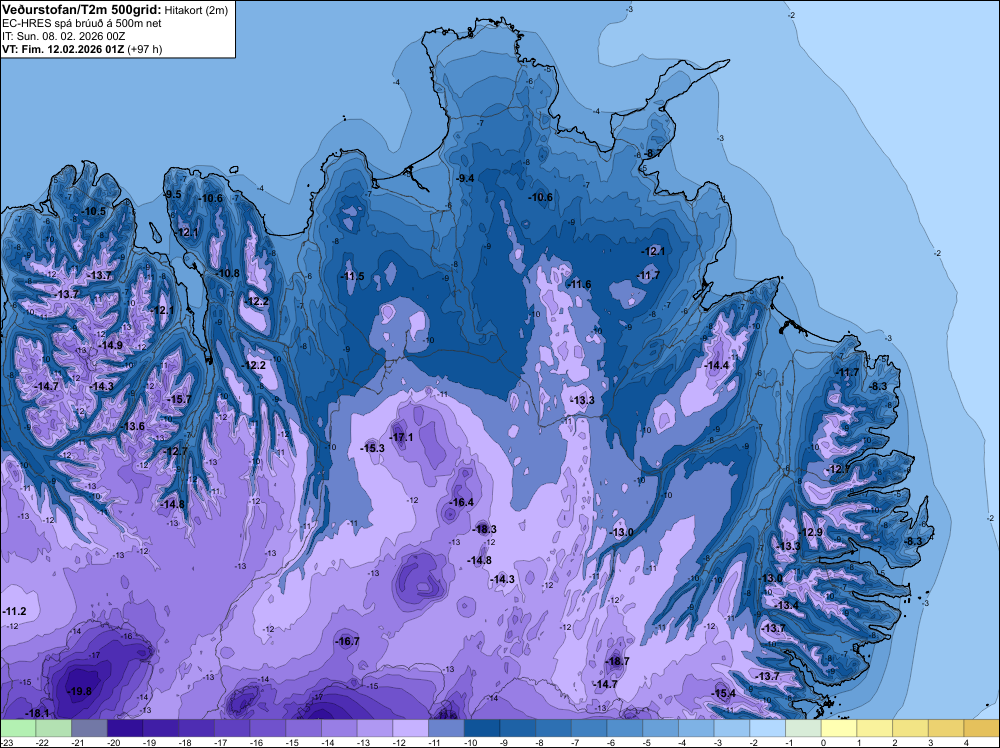
Task: Select the legend swatch labeled -11
Action: (x=446, y=728)
